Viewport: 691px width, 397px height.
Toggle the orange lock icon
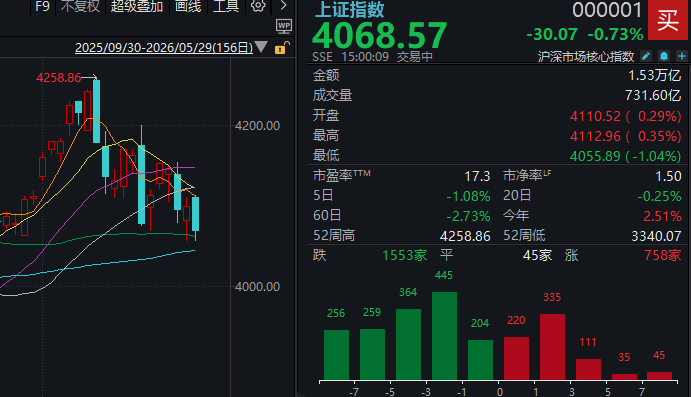[x=282, y=47]
